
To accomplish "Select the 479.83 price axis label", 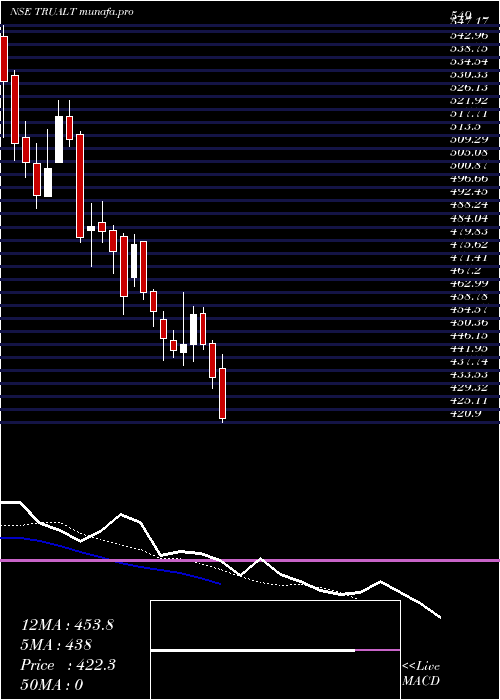I will (x=469, y=231).
